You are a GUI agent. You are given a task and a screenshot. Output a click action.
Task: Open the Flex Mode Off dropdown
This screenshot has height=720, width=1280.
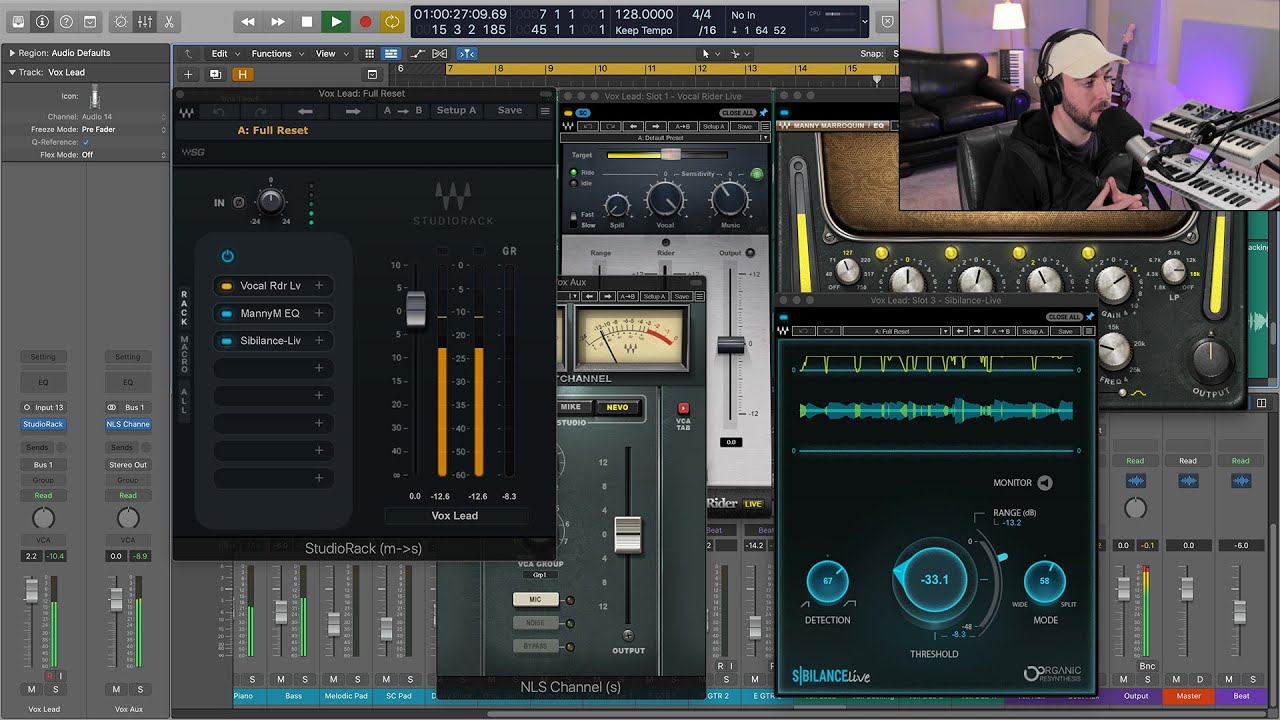tap(124, 155)
